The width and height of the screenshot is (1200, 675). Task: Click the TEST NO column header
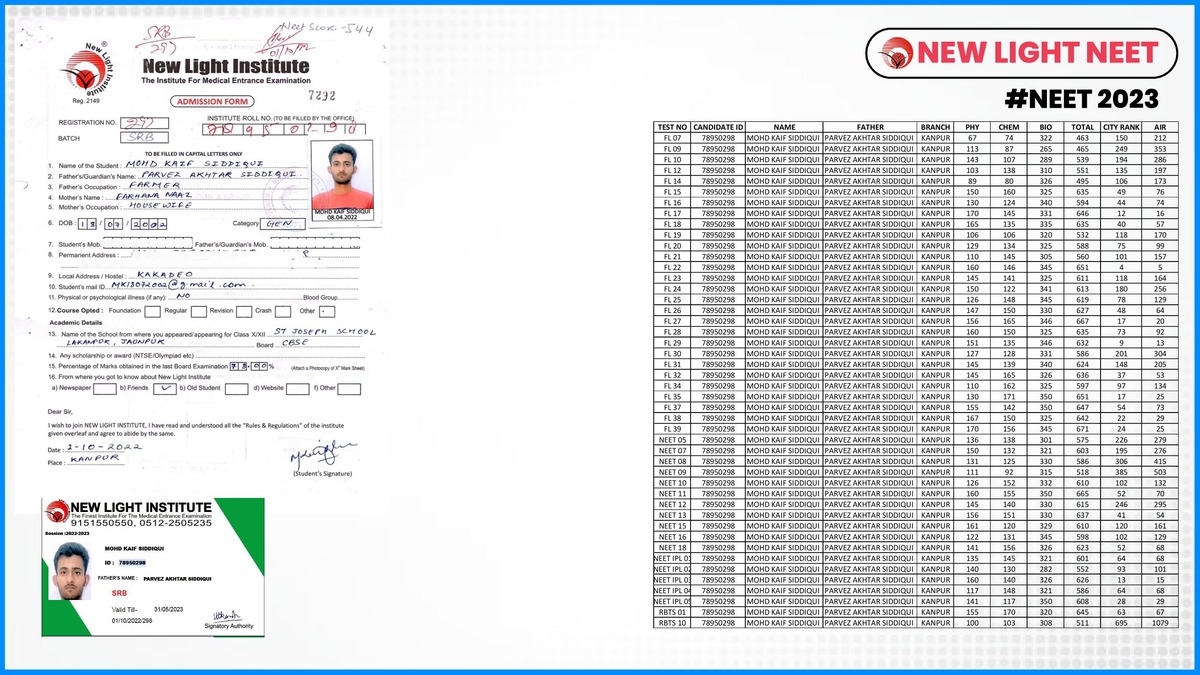pyautogui.click(x=672, y=127)
